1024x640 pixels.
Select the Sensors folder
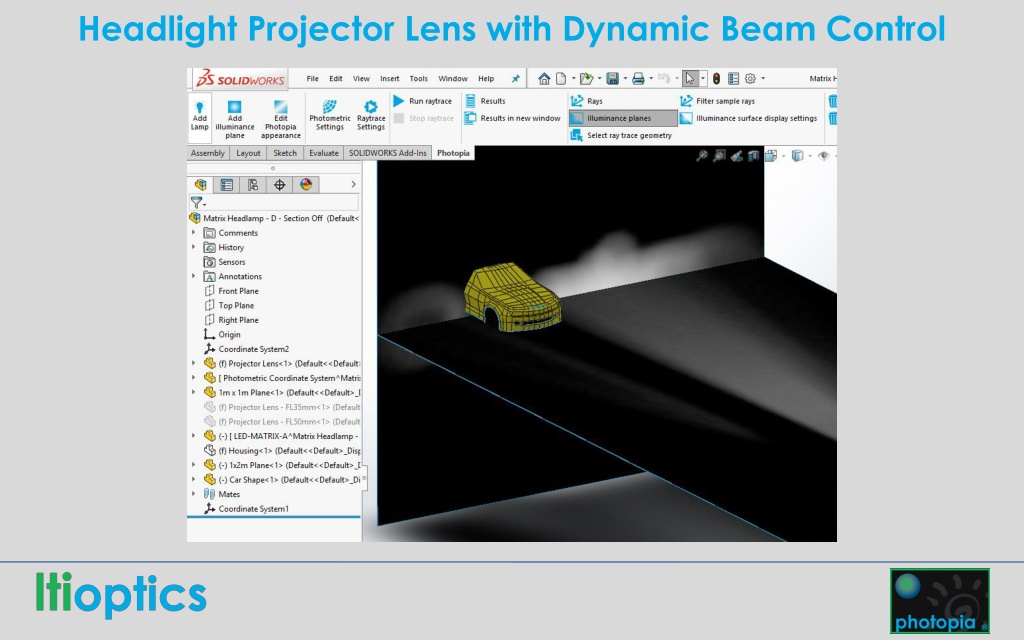click(x=224, y=262)
